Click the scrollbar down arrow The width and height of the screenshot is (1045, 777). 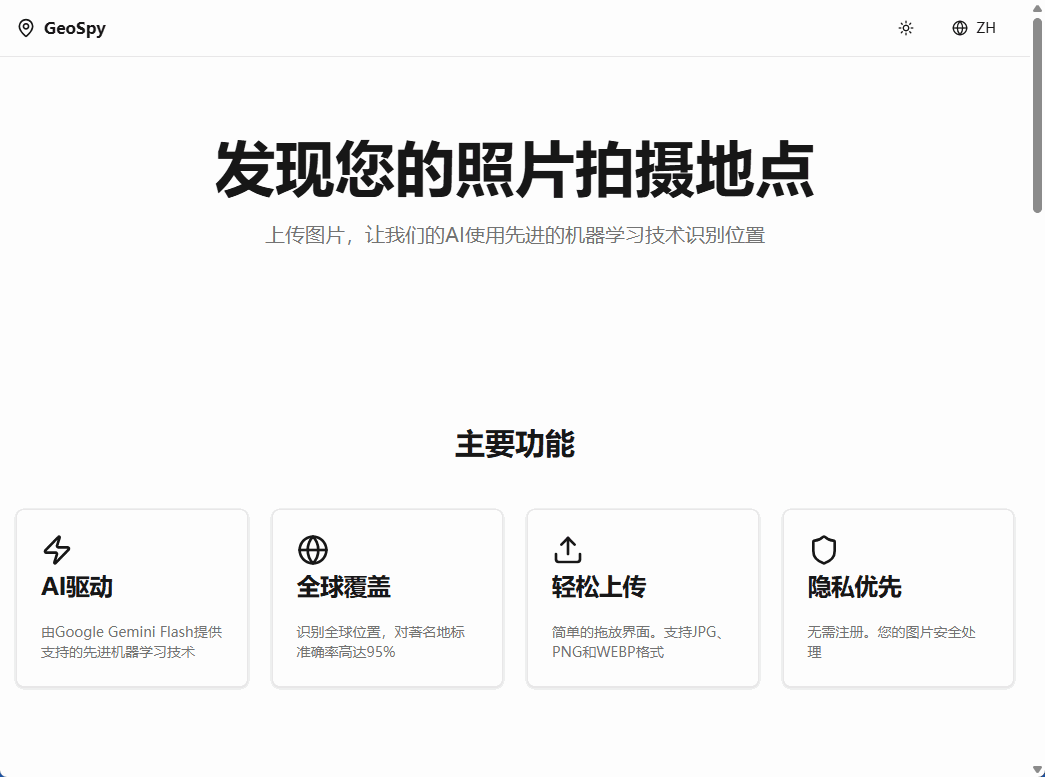(x=1037, y=768)
